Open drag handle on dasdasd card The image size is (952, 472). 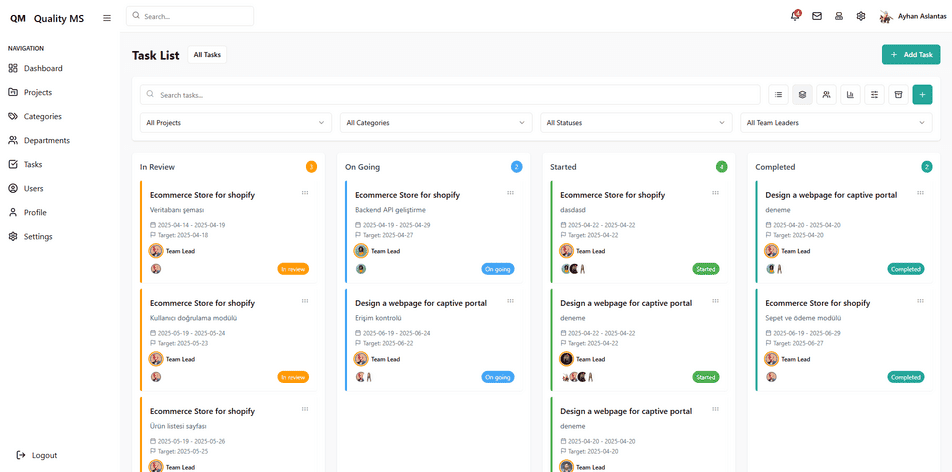[716, 193]
